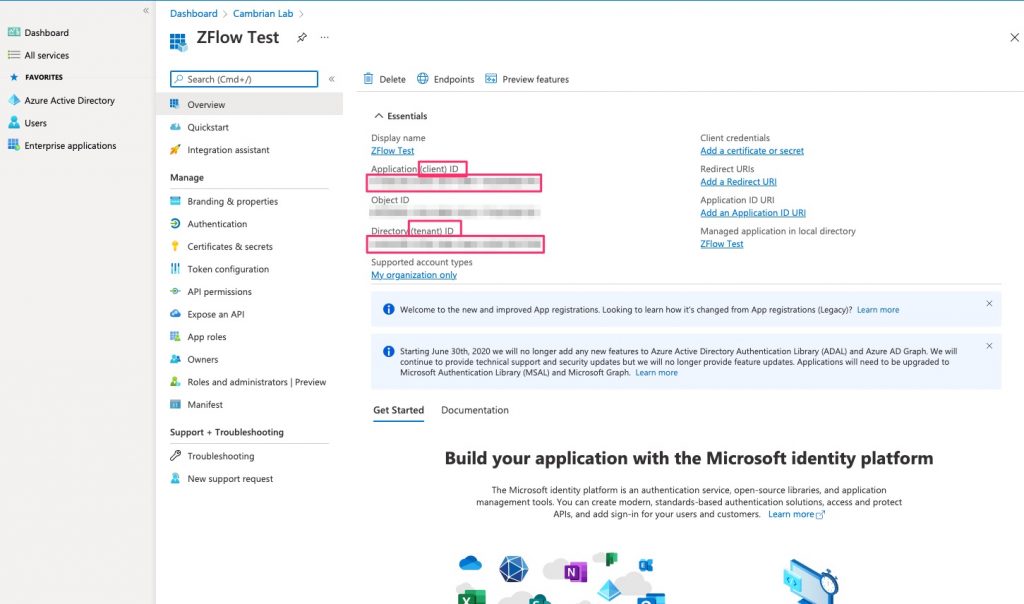Open Learn more link under identity platform description

pyautogui.click(x=796, y=514)
